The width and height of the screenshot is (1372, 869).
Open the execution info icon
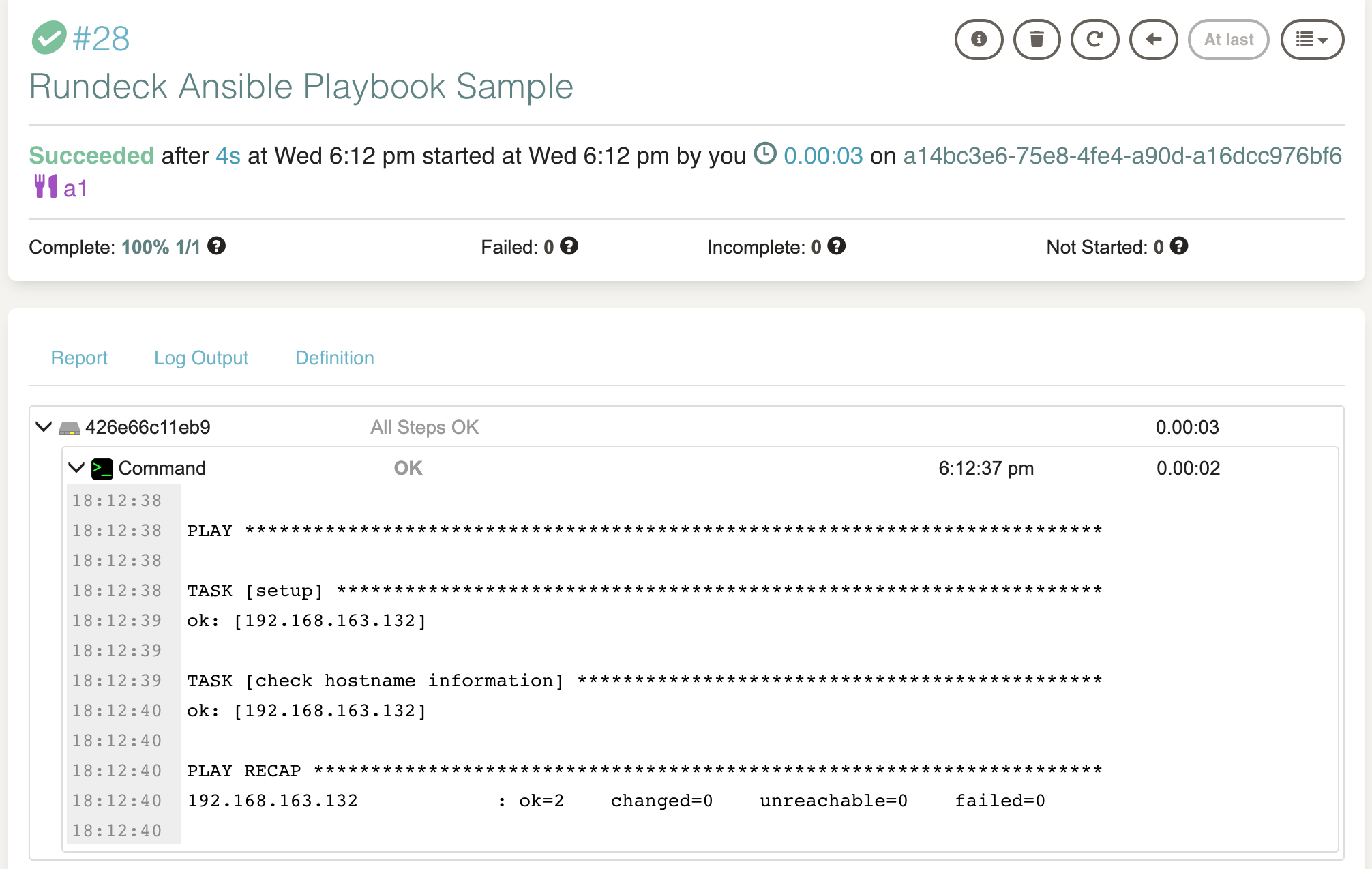tap(979, 40)
